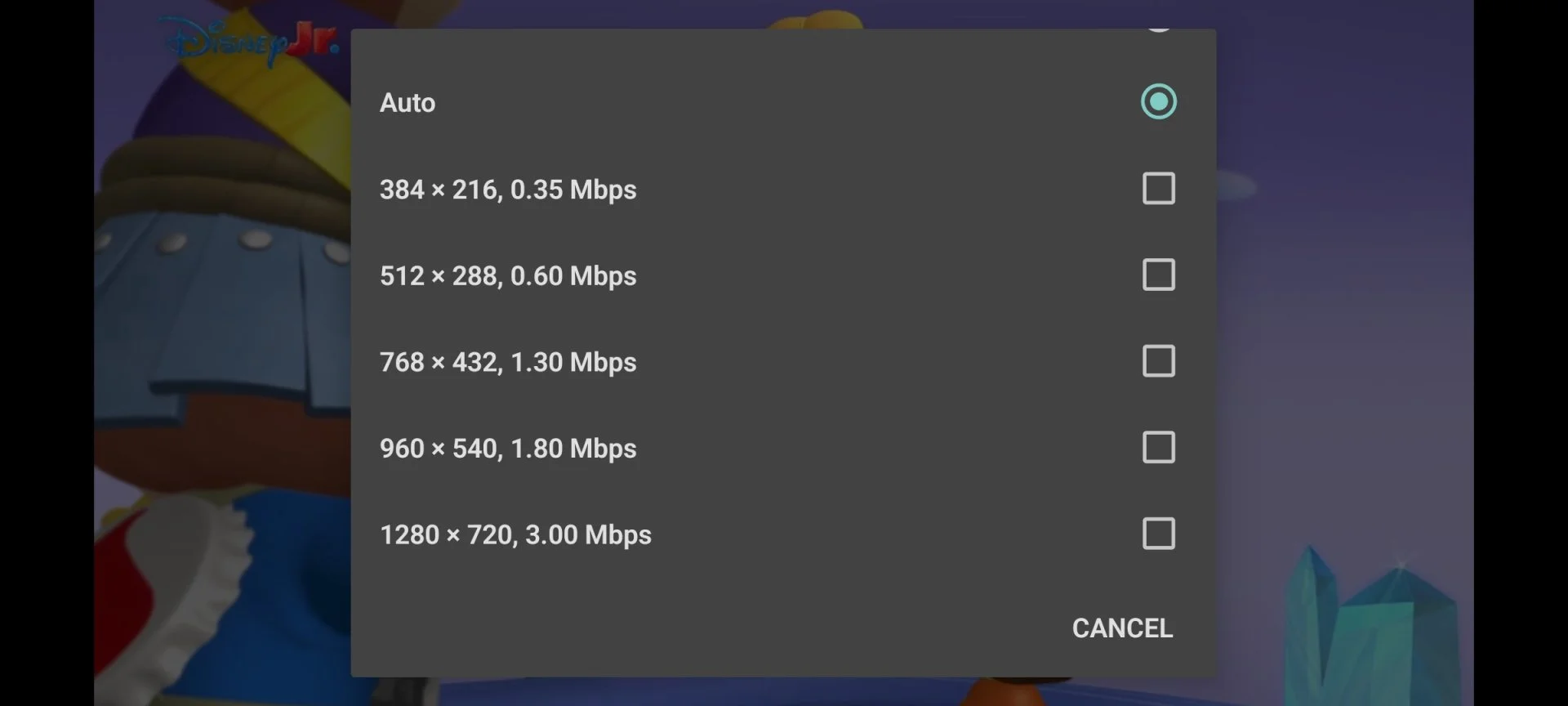
Task: Tap the Disney Jr. logo watermark
Action: [252, 39]
